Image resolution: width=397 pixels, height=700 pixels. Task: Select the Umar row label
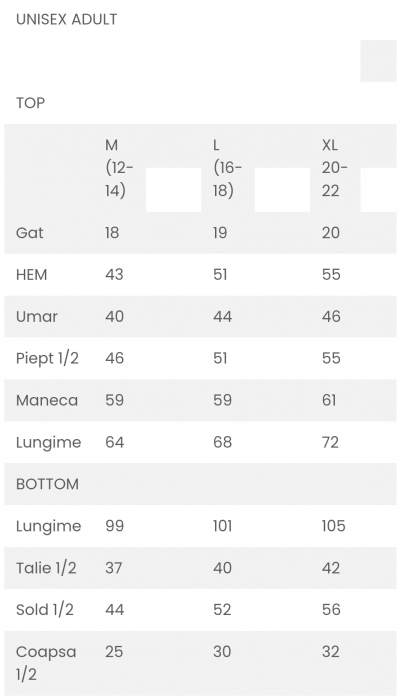tap(37, 317)
